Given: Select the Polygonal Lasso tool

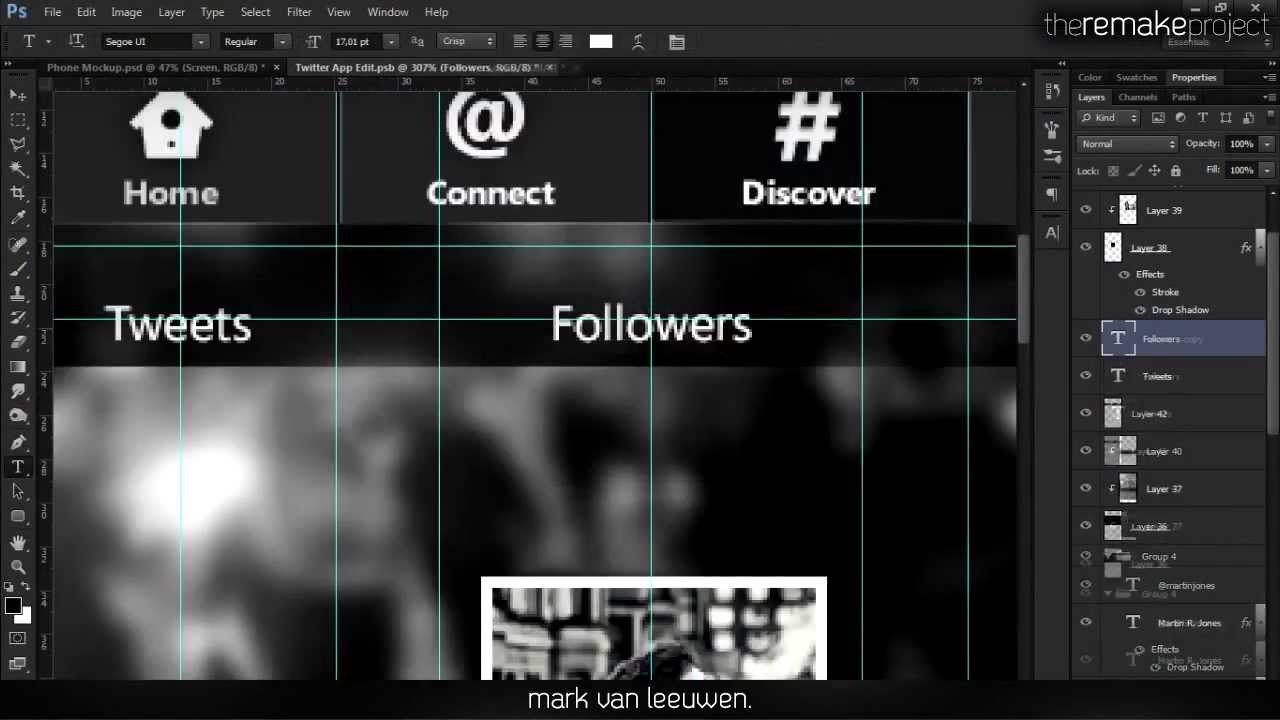Looking at the screenshot, I should 18,145.
